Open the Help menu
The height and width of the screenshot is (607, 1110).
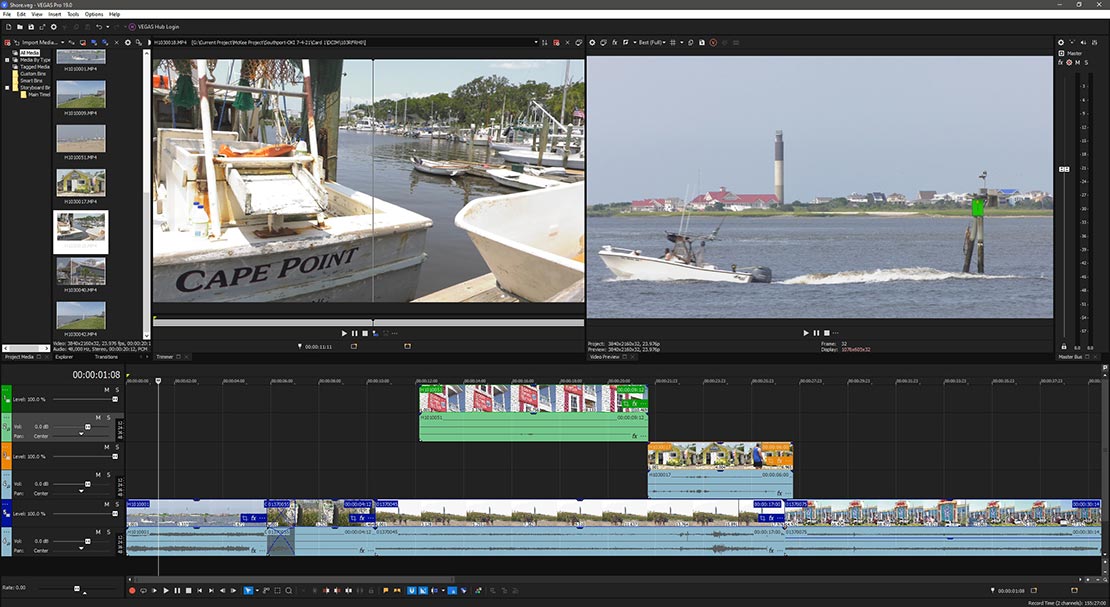click(x=114, y=14)
